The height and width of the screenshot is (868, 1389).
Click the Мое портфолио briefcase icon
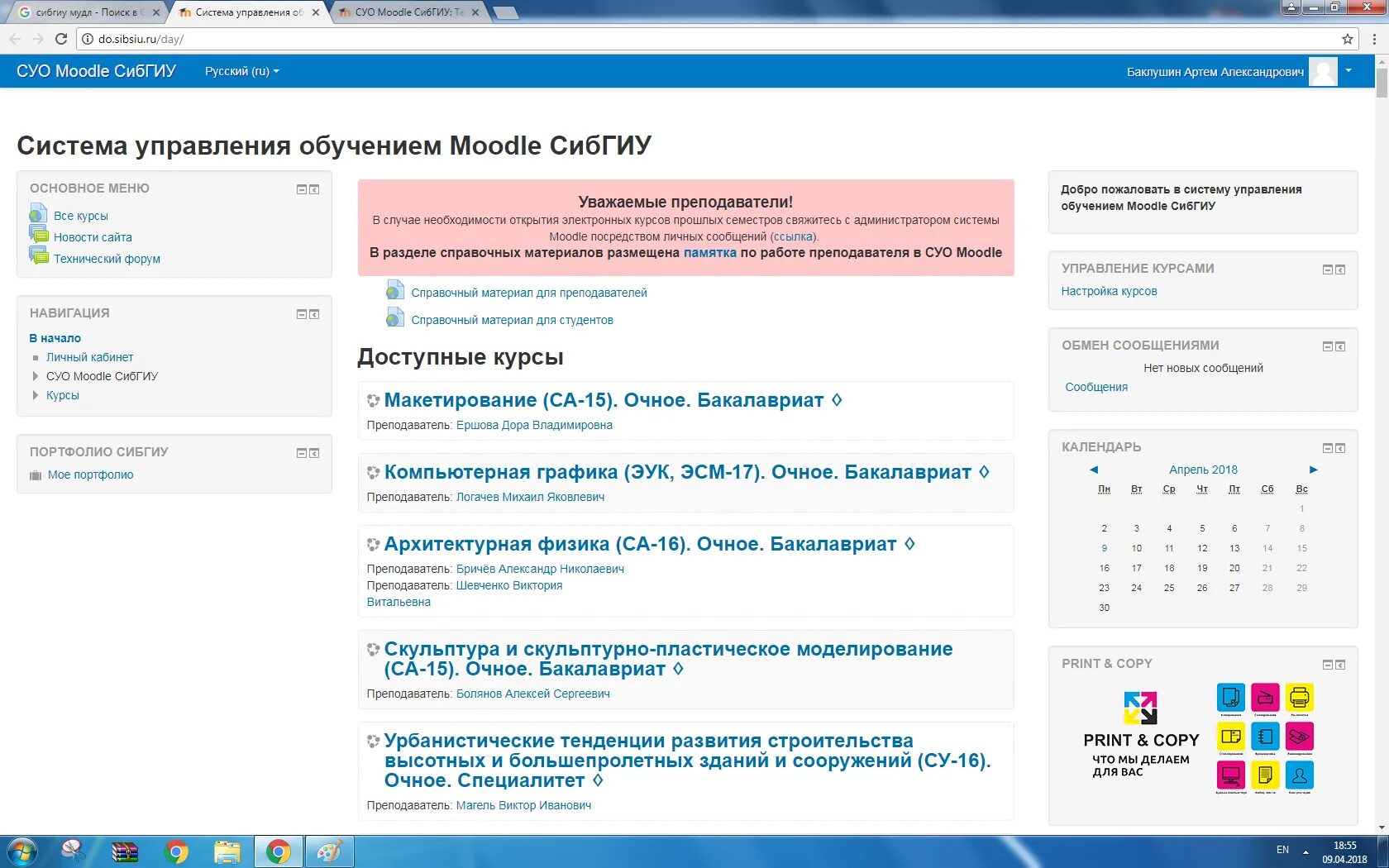36,475
